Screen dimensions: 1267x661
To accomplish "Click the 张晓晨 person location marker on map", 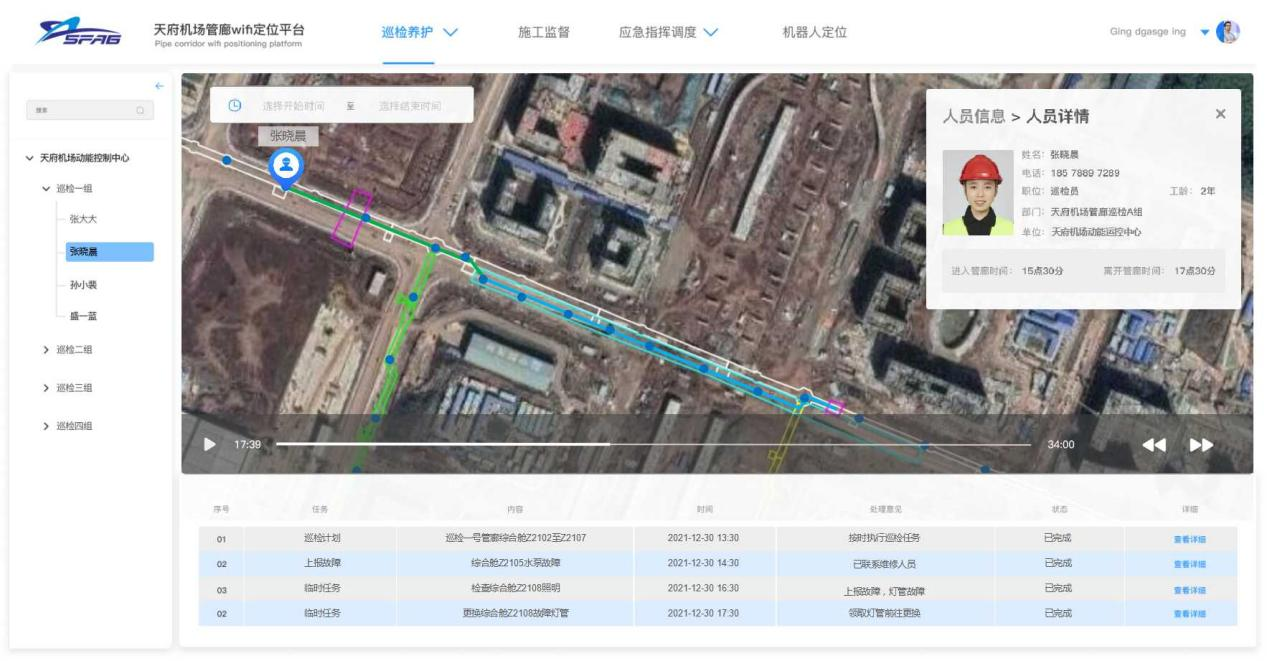I will [x=287, y=168].
